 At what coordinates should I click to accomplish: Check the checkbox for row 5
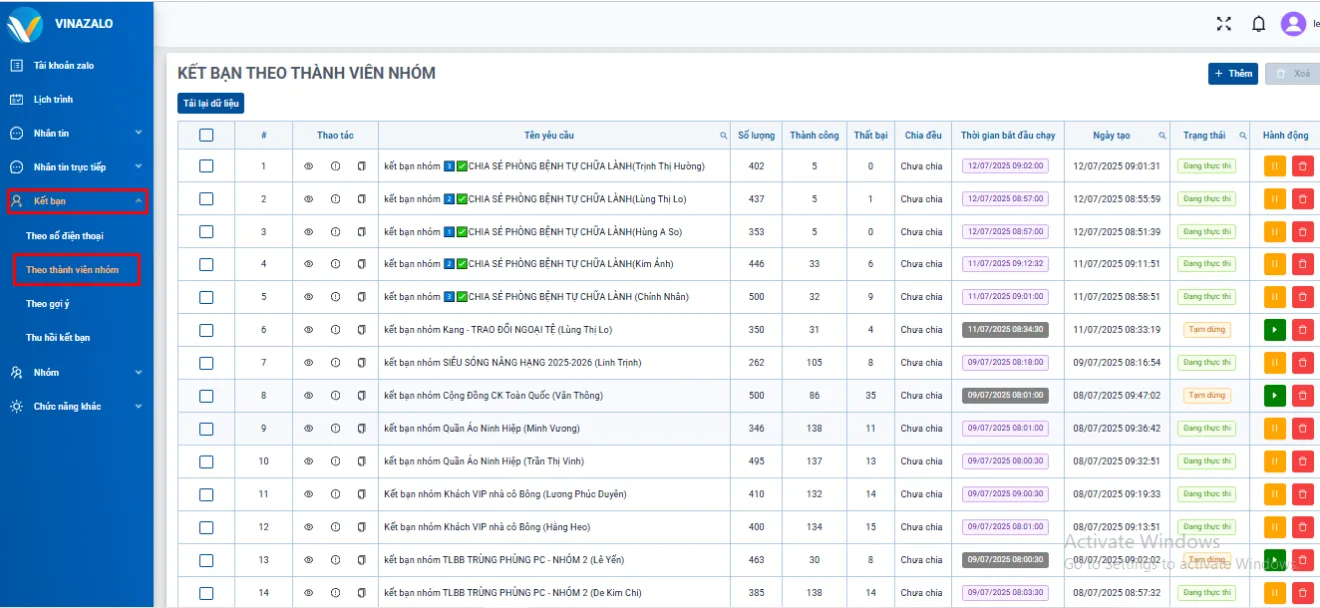pyautogui.click(x=206, y=297)
